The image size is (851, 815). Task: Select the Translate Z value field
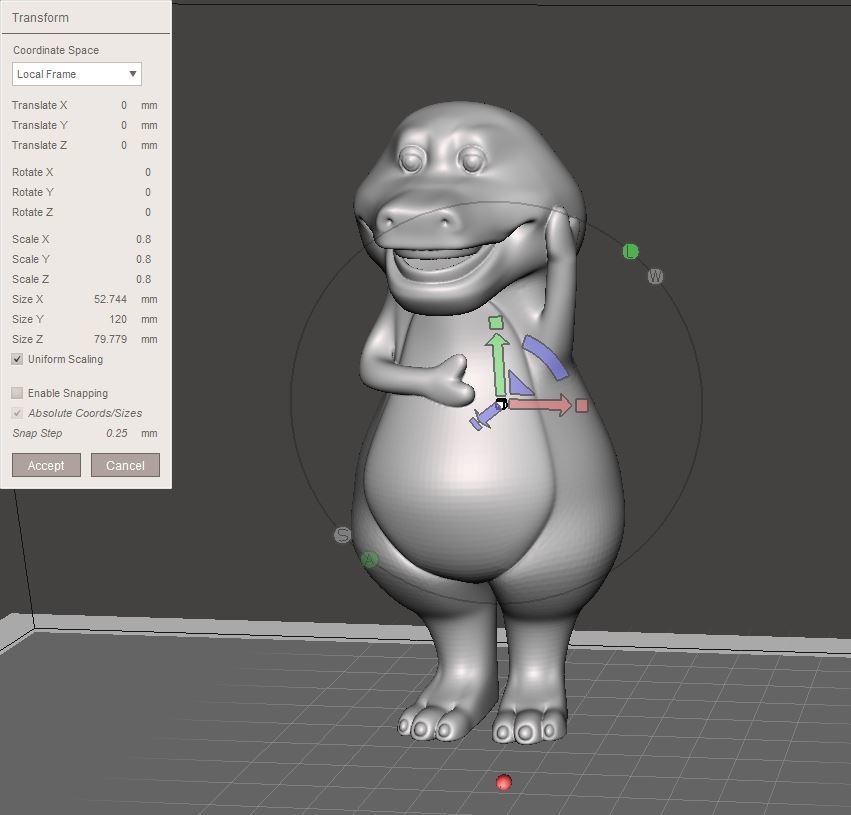point(124,145)
